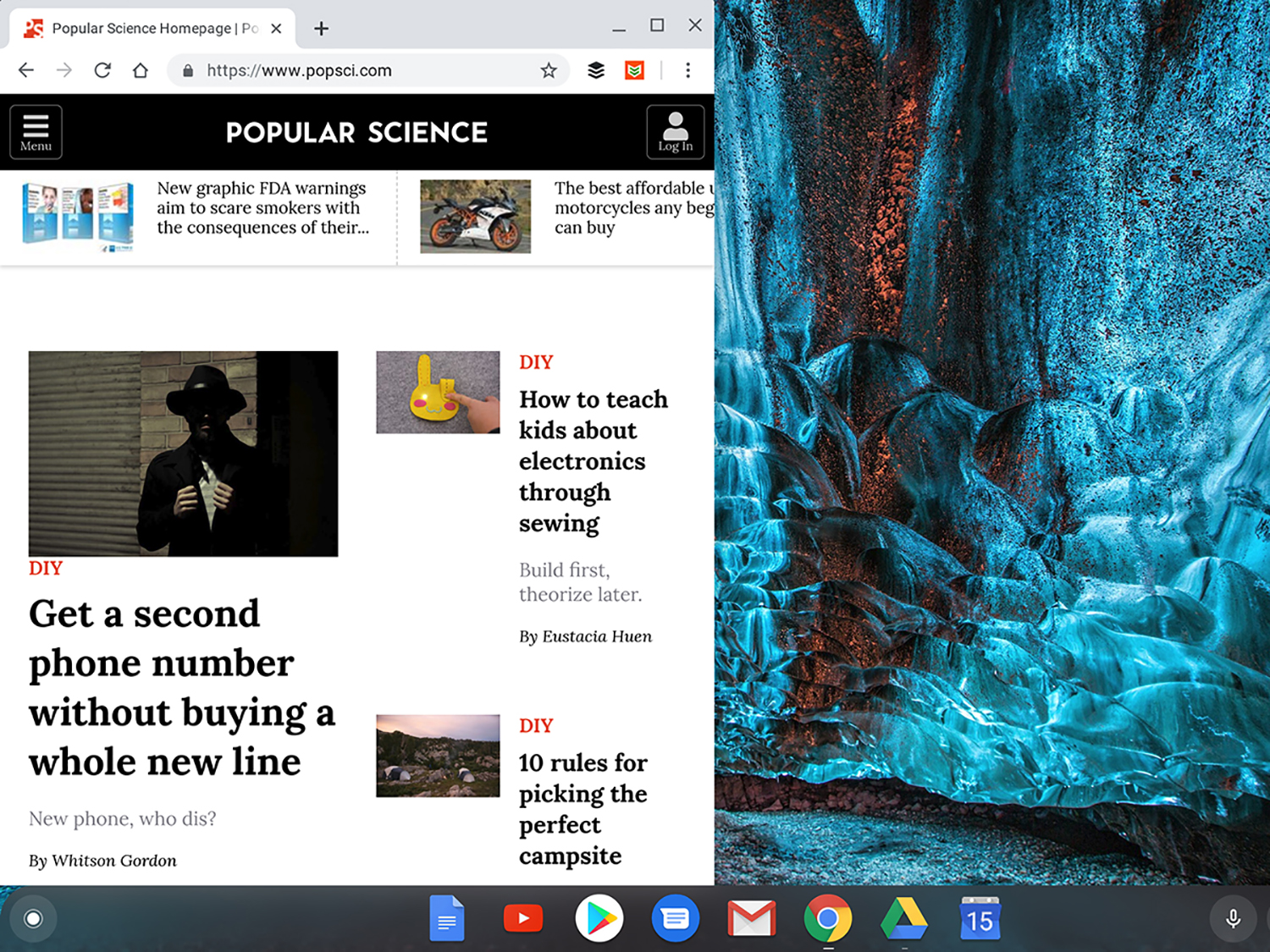Image resolution: width=1270 pixels, height=952 pixels.
Task: Click the DIY label under the hat image
Action: tap(46, 569)
